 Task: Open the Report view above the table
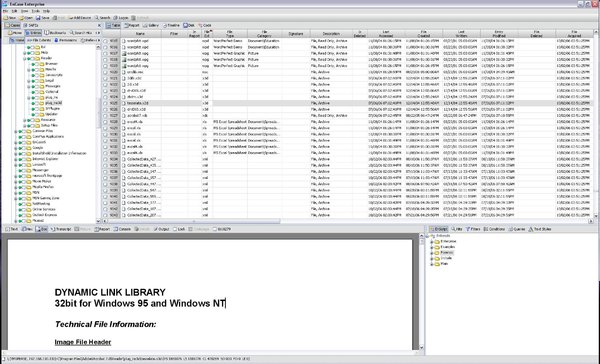[132, 25]
